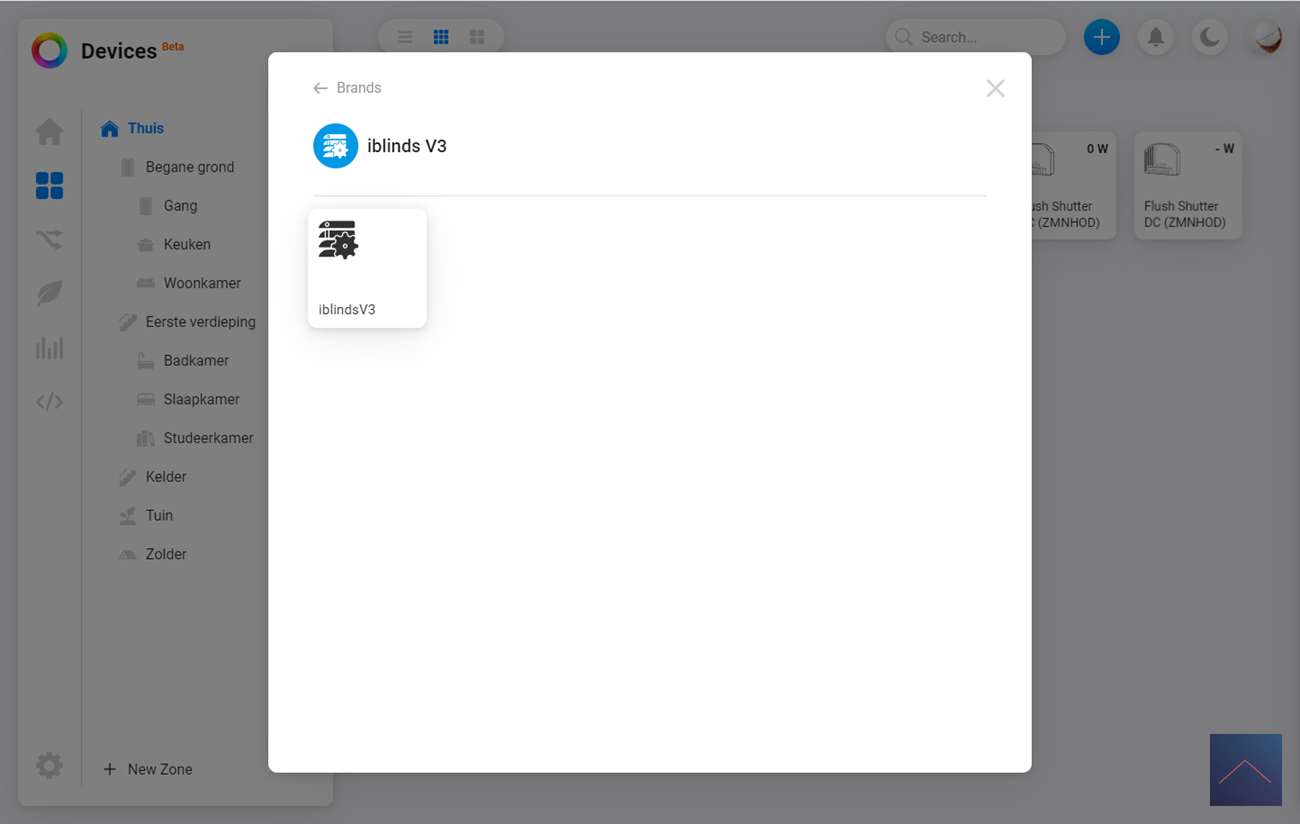Open the Flows shuffle icon
Screen dimensions: 1300x824
[49, 239]
